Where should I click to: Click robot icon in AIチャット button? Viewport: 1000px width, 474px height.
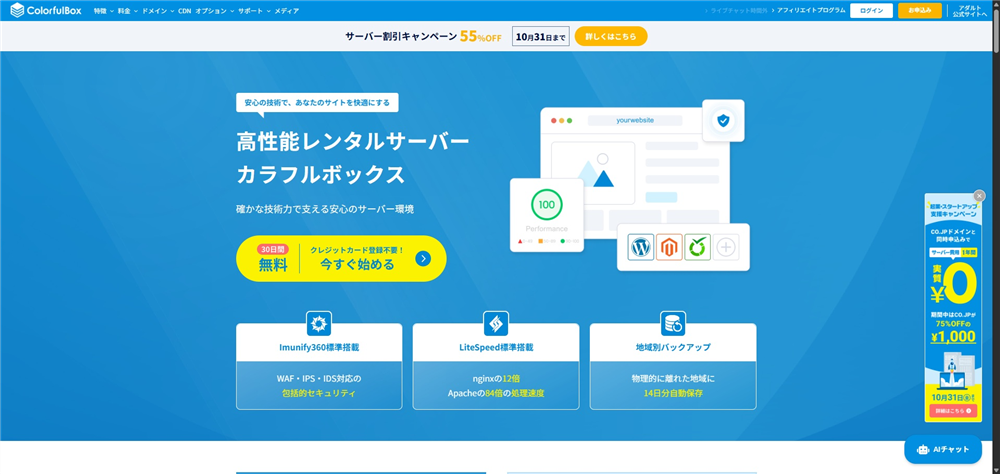[923, 449]
